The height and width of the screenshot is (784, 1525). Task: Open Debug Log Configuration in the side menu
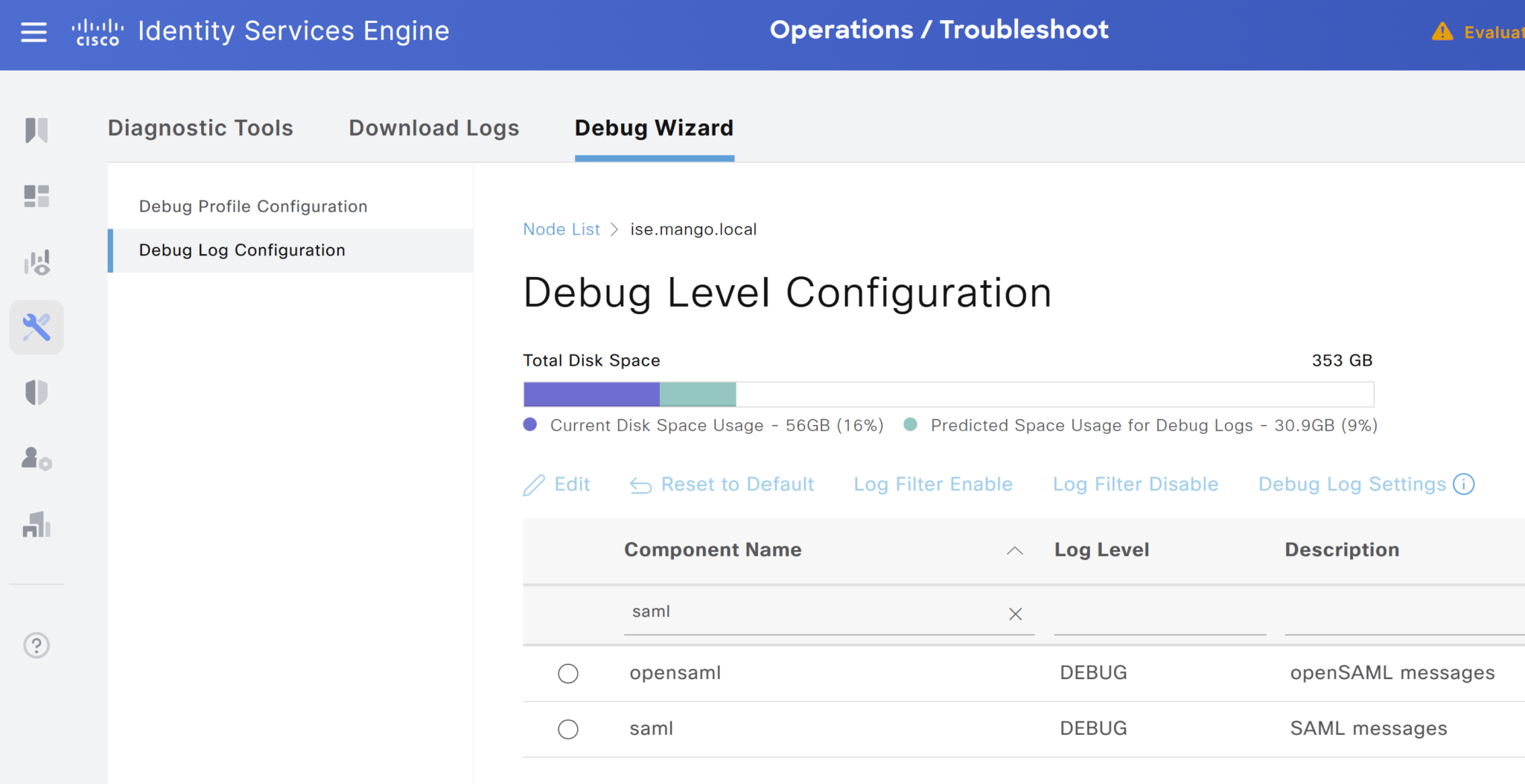click(290, 250)
